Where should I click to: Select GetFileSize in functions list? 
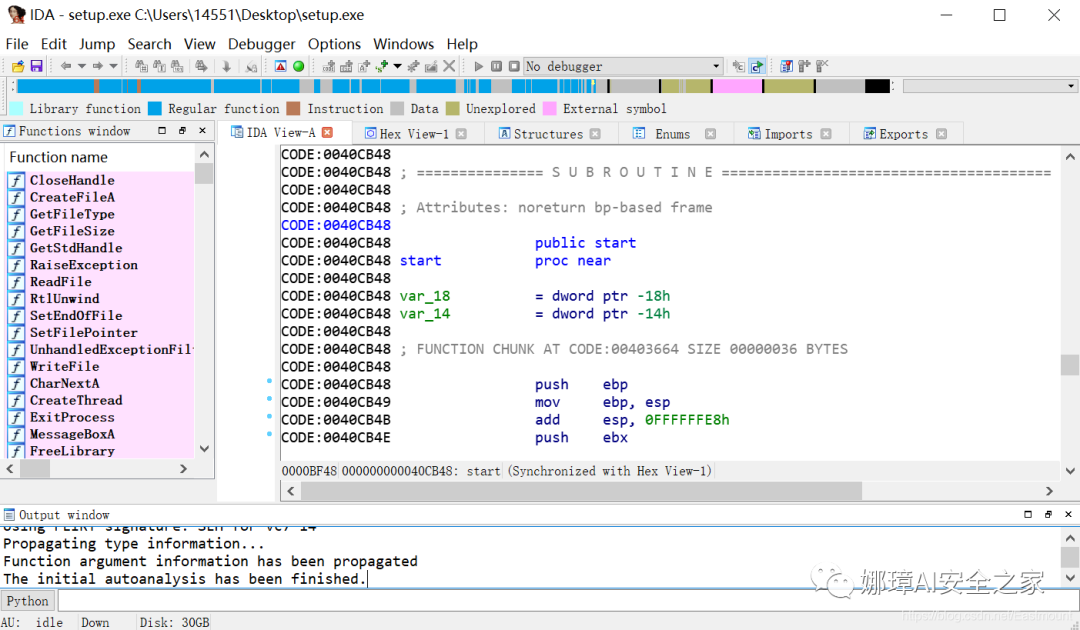point(100,231)
